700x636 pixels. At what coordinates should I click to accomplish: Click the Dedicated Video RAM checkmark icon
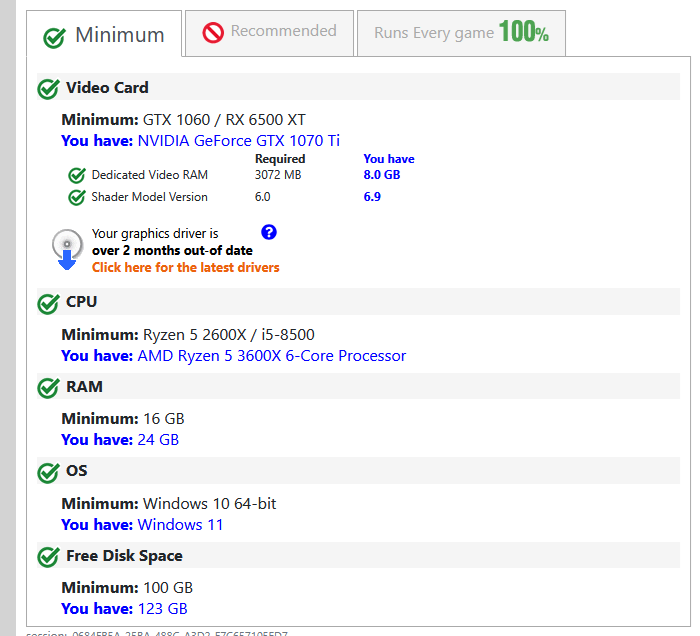[77, 175]
